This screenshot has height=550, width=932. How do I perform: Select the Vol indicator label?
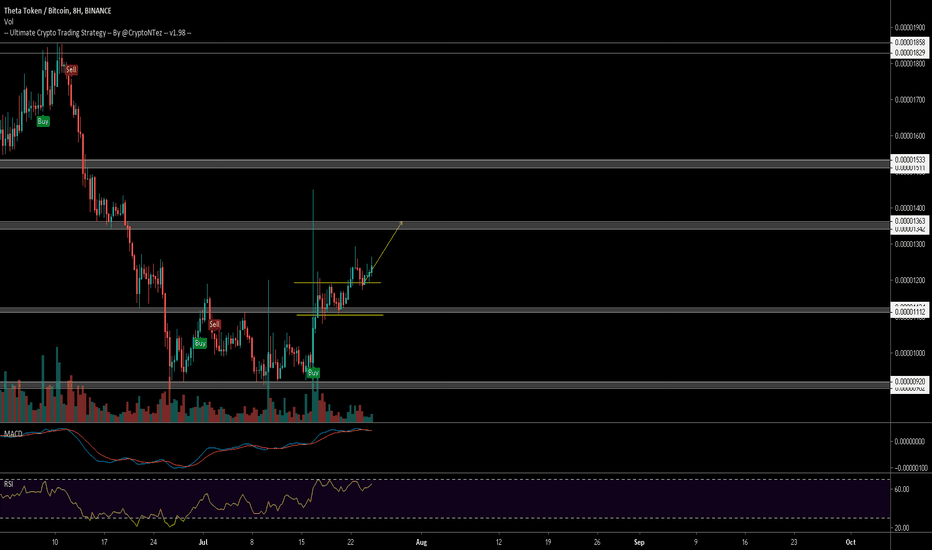tap(8, 21)
